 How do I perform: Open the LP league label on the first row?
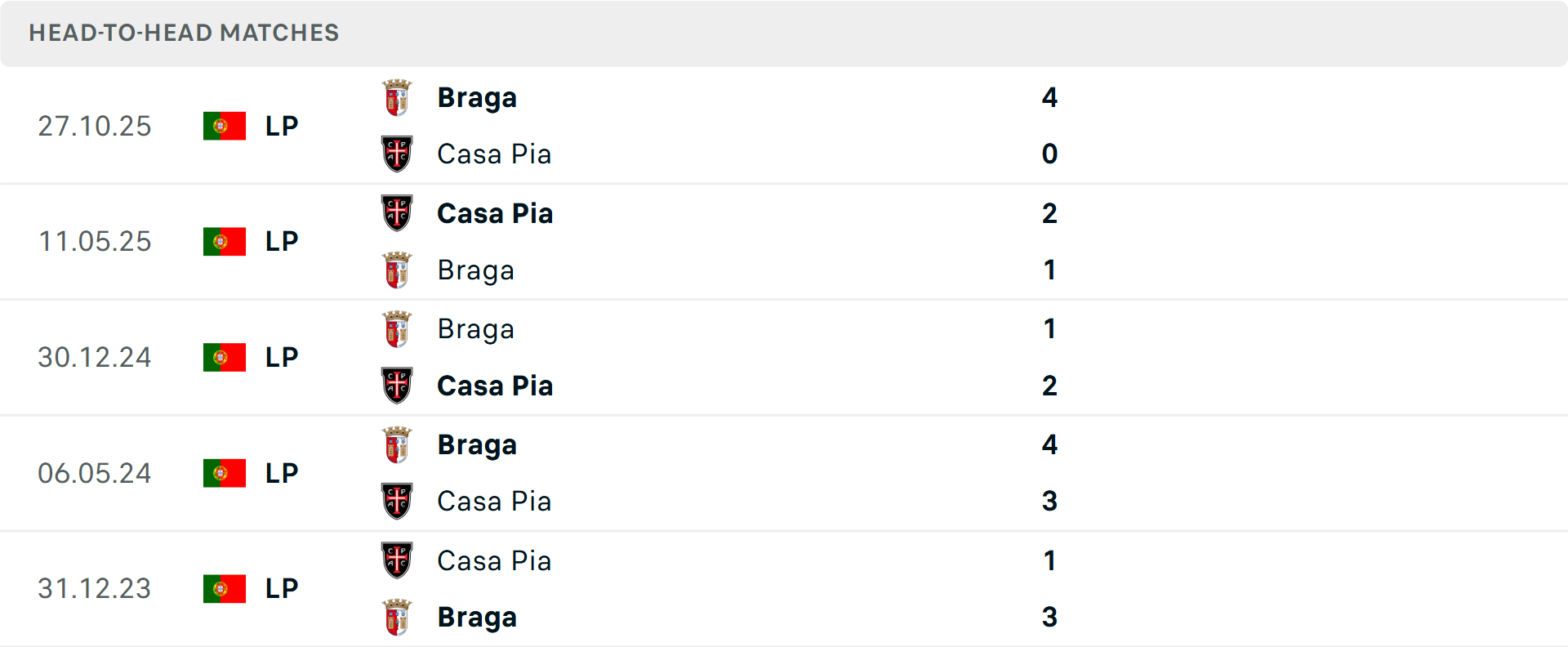[281, 125]
